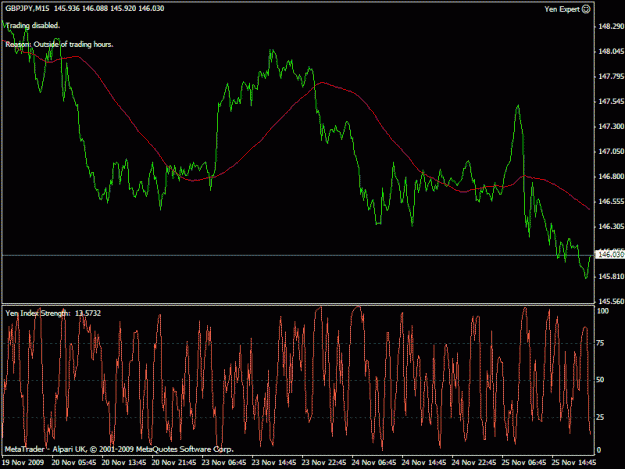Click the indicator scale value 100
The image size is (625, 469).
[x=603, y=311]
